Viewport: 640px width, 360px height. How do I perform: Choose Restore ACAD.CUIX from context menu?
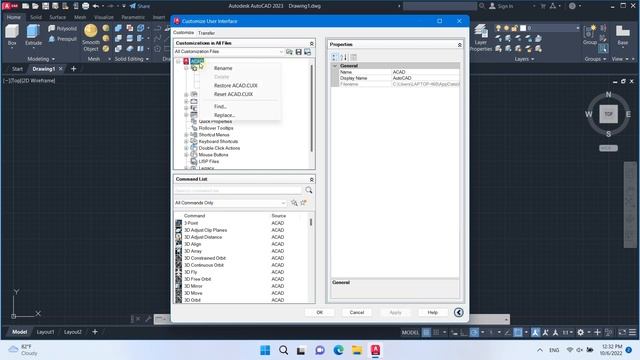click(x=236, y=86)
